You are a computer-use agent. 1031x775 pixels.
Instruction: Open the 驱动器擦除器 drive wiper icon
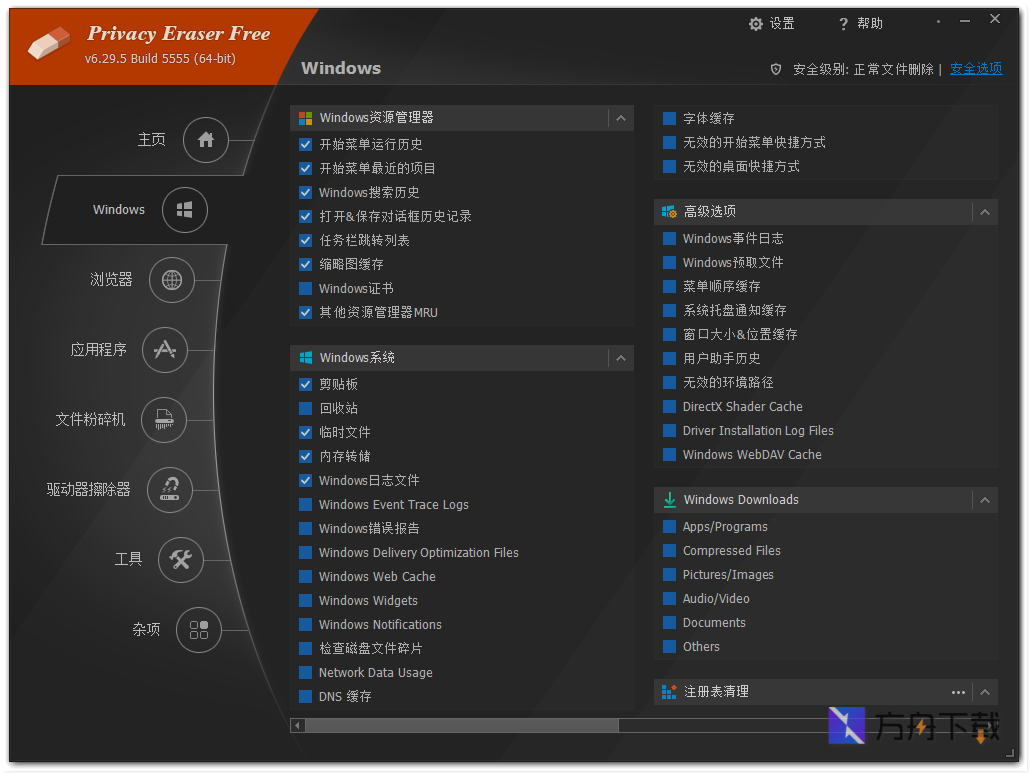170,490
